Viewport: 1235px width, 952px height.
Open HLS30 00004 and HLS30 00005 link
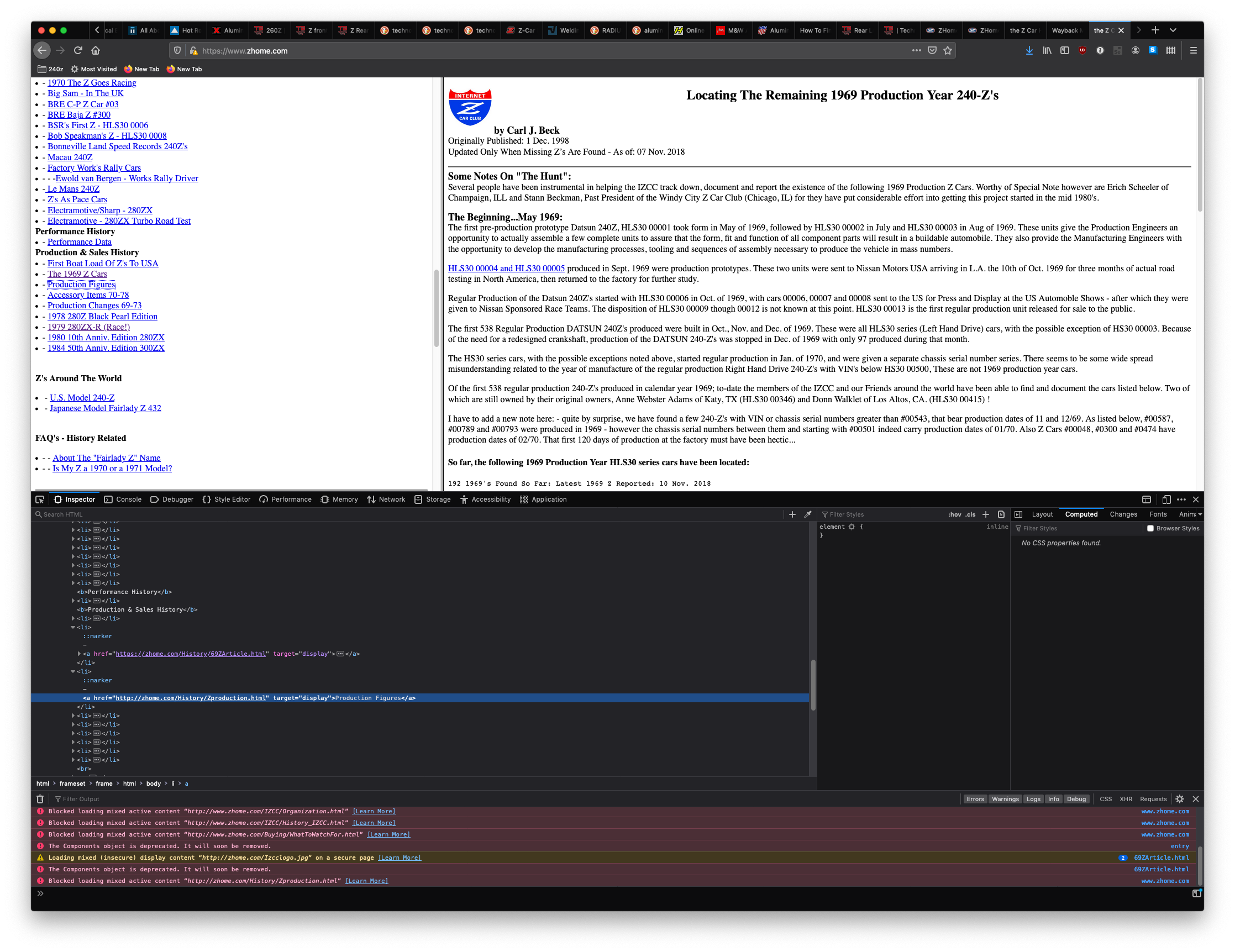click(x=506, y=269)
